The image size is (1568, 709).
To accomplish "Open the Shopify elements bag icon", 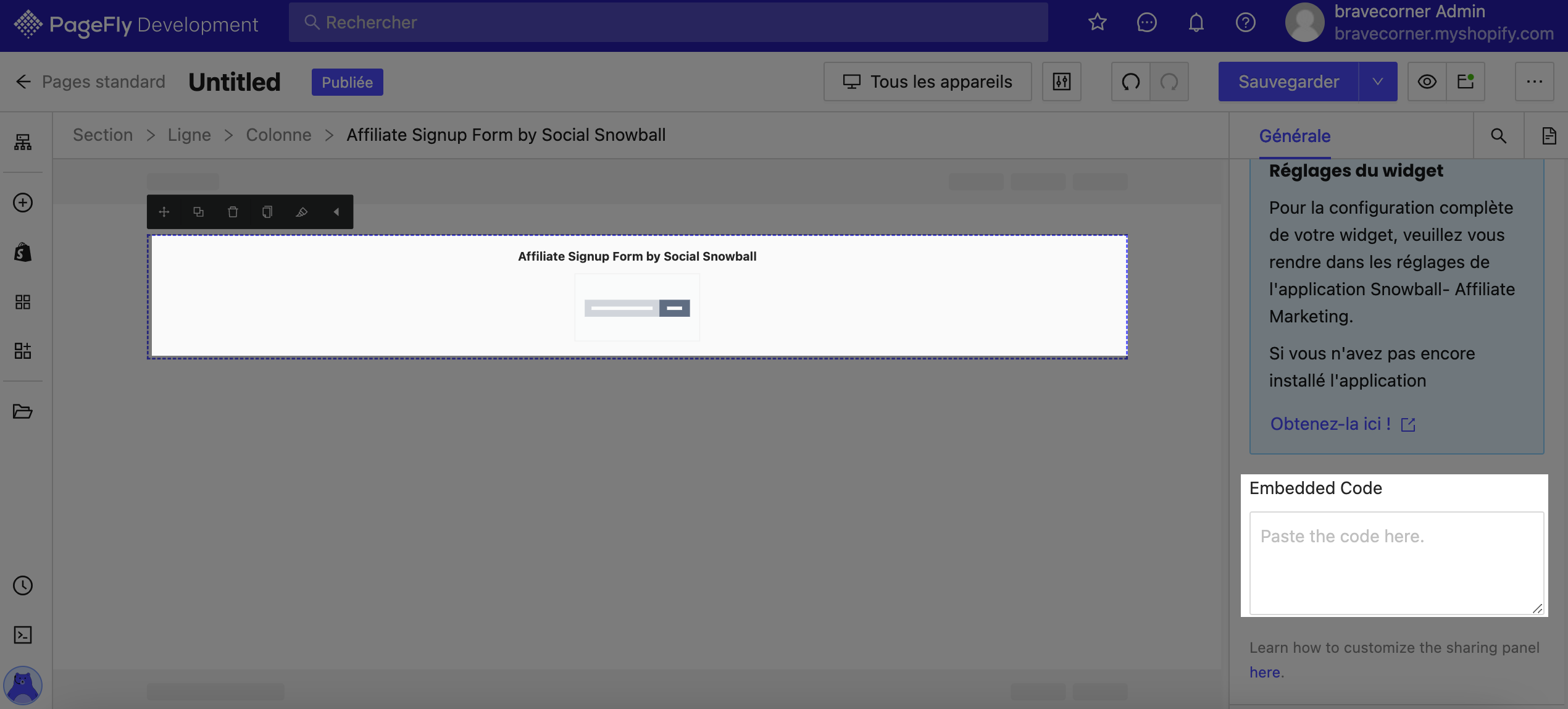I will tap(23, 252).
